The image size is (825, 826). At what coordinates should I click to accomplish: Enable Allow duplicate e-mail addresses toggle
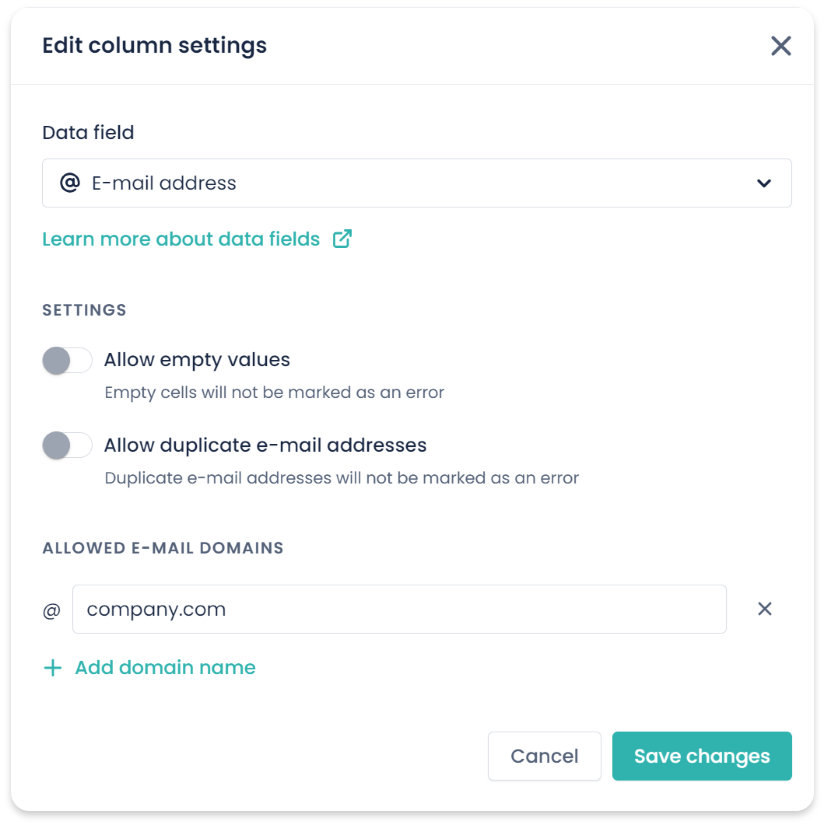[67, 446]
